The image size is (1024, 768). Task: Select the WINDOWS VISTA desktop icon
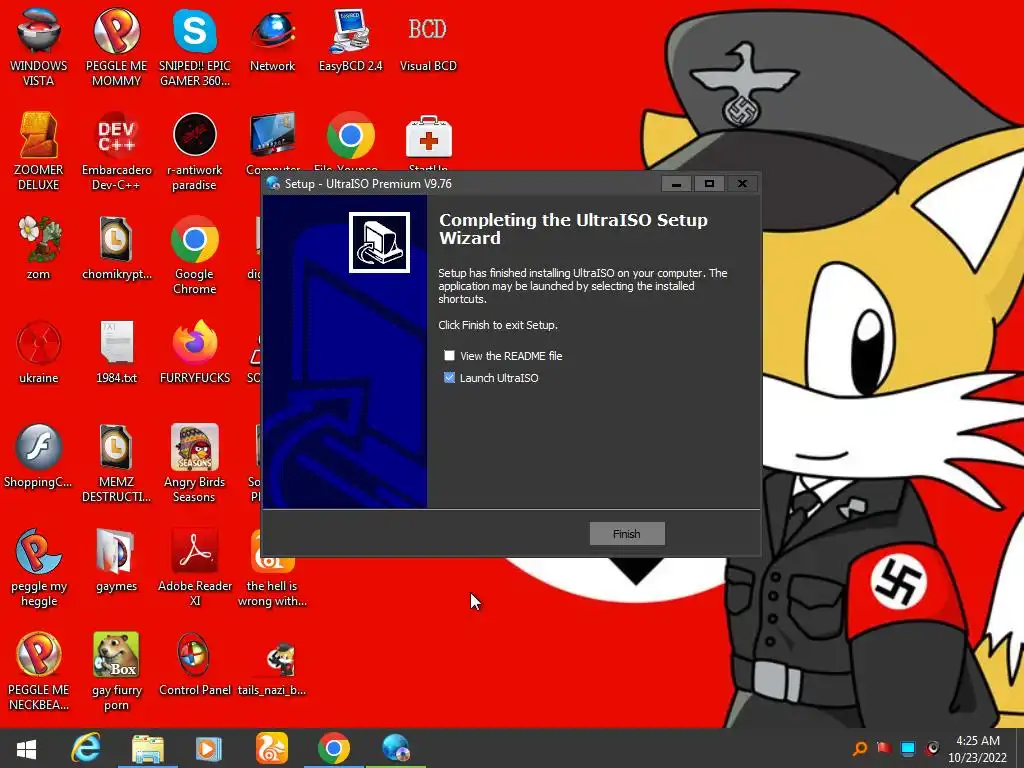pos(39,47)
